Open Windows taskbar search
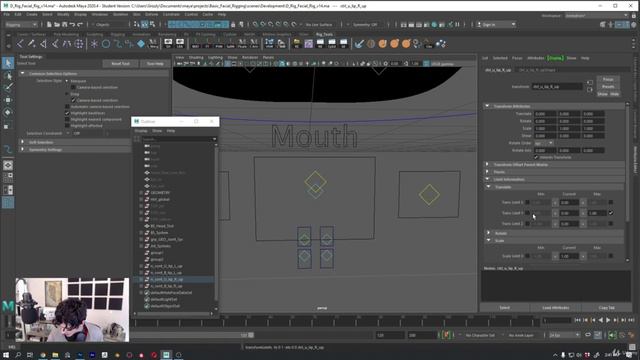The height and width of the screenshot is (360, 640). (x=18, y=355)
